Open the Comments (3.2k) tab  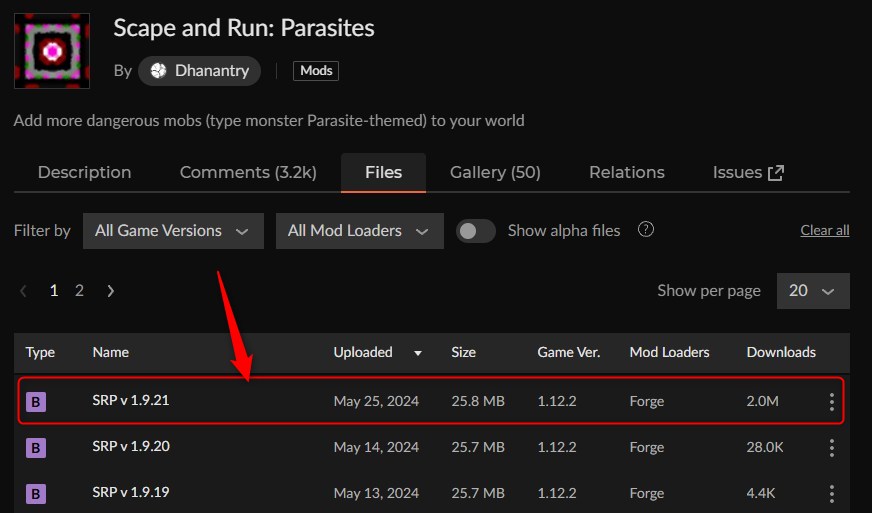point(248,172)
